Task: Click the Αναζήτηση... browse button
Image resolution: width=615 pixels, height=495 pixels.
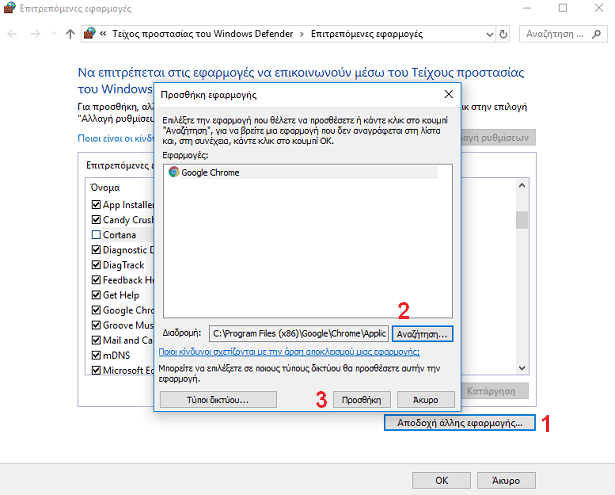Action: 422,334
